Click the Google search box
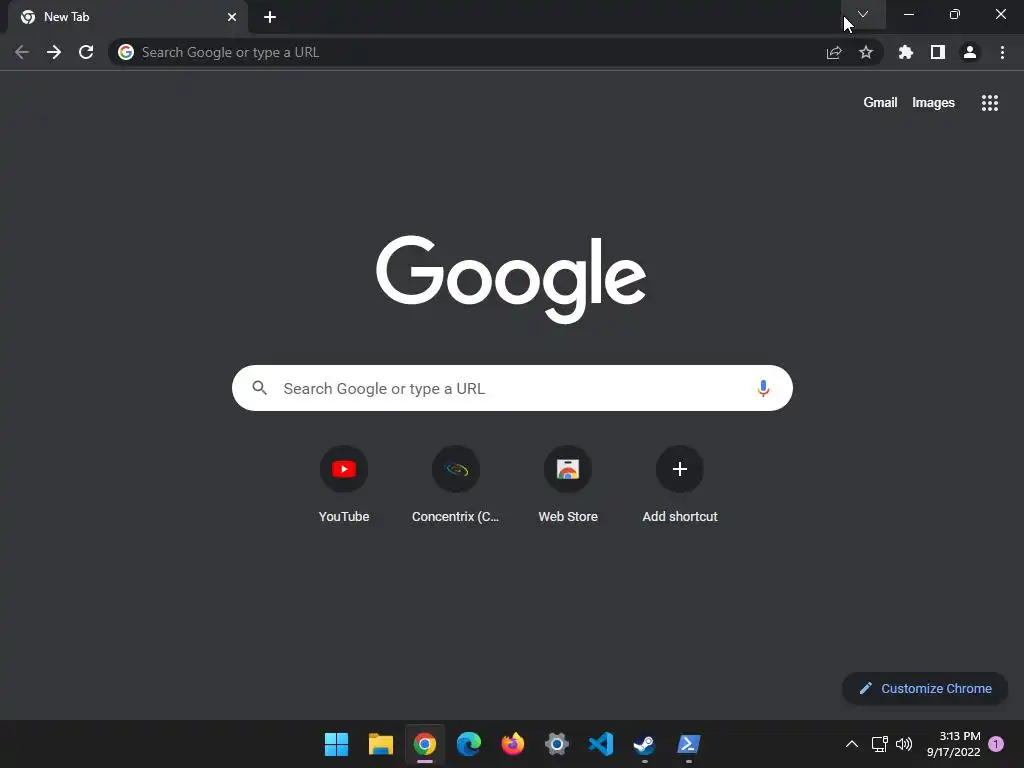Image resolution: width=1024 pixels, height=768 pixels. pos(512,388)
